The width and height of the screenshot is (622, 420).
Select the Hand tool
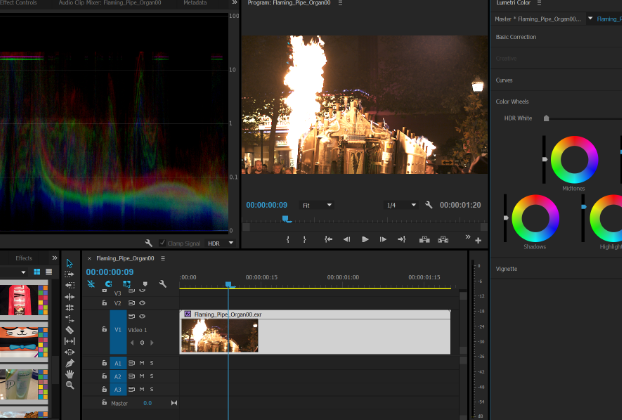[69, 374]
